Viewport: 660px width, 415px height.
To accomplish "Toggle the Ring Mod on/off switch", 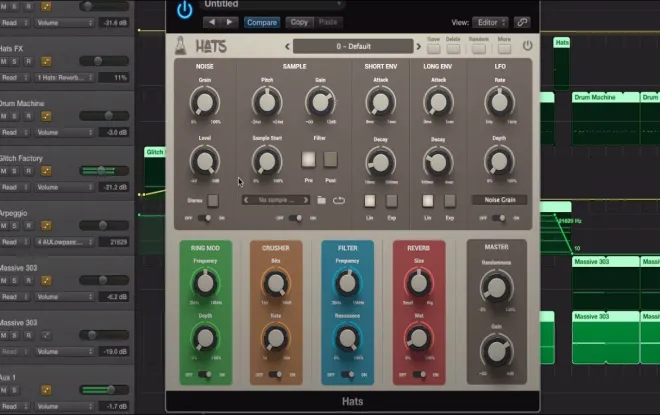I will coord(205,374).
